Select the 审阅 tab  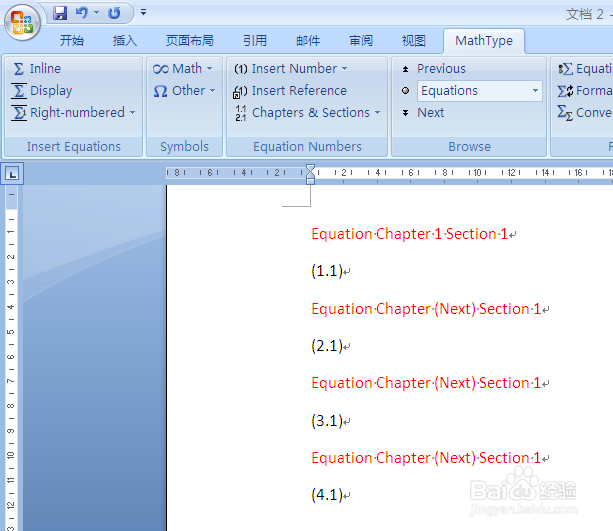click(x=361, y=40)
